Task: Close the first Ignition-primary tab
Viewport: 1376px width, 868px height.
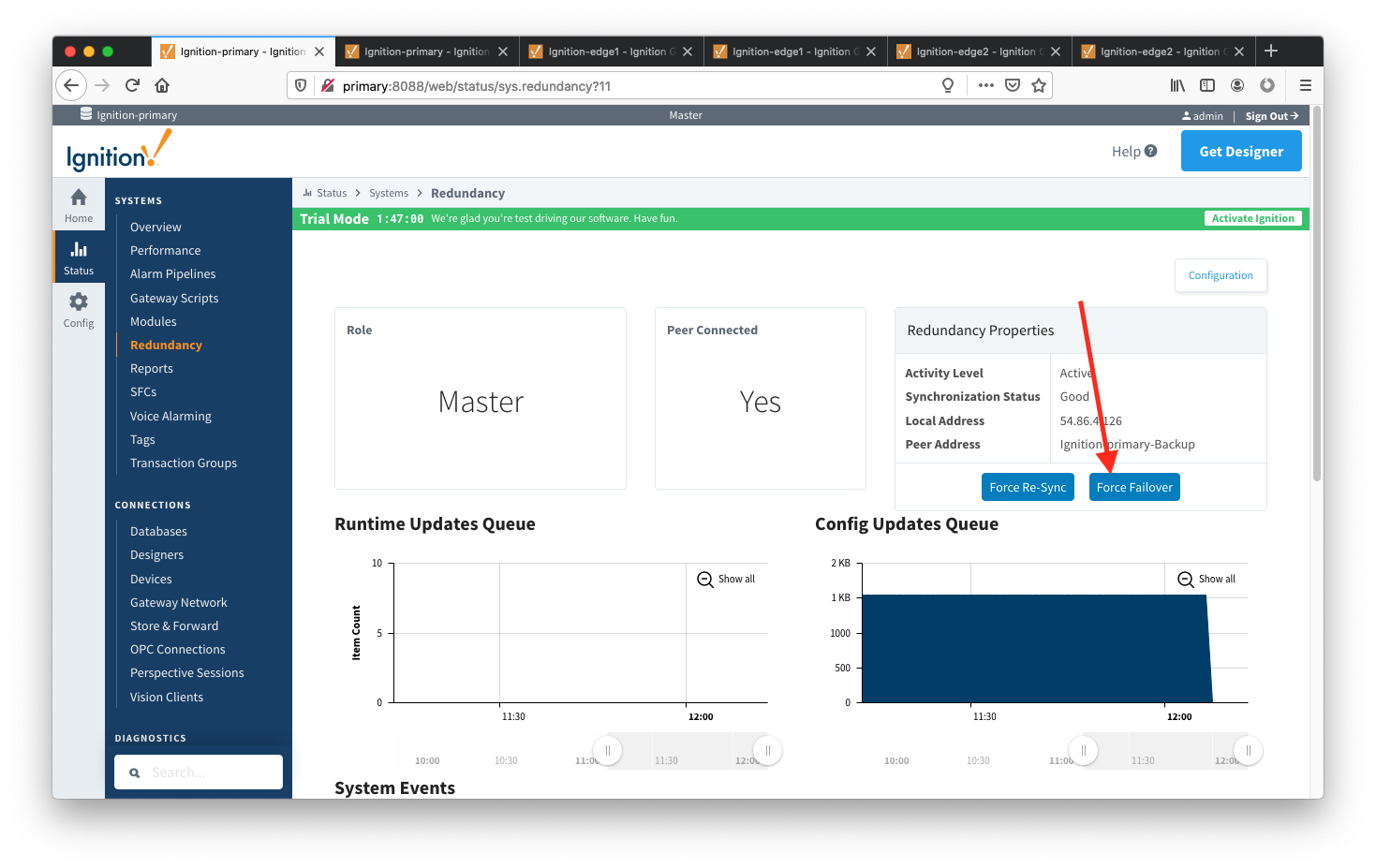Action: [x=319, y=51]
